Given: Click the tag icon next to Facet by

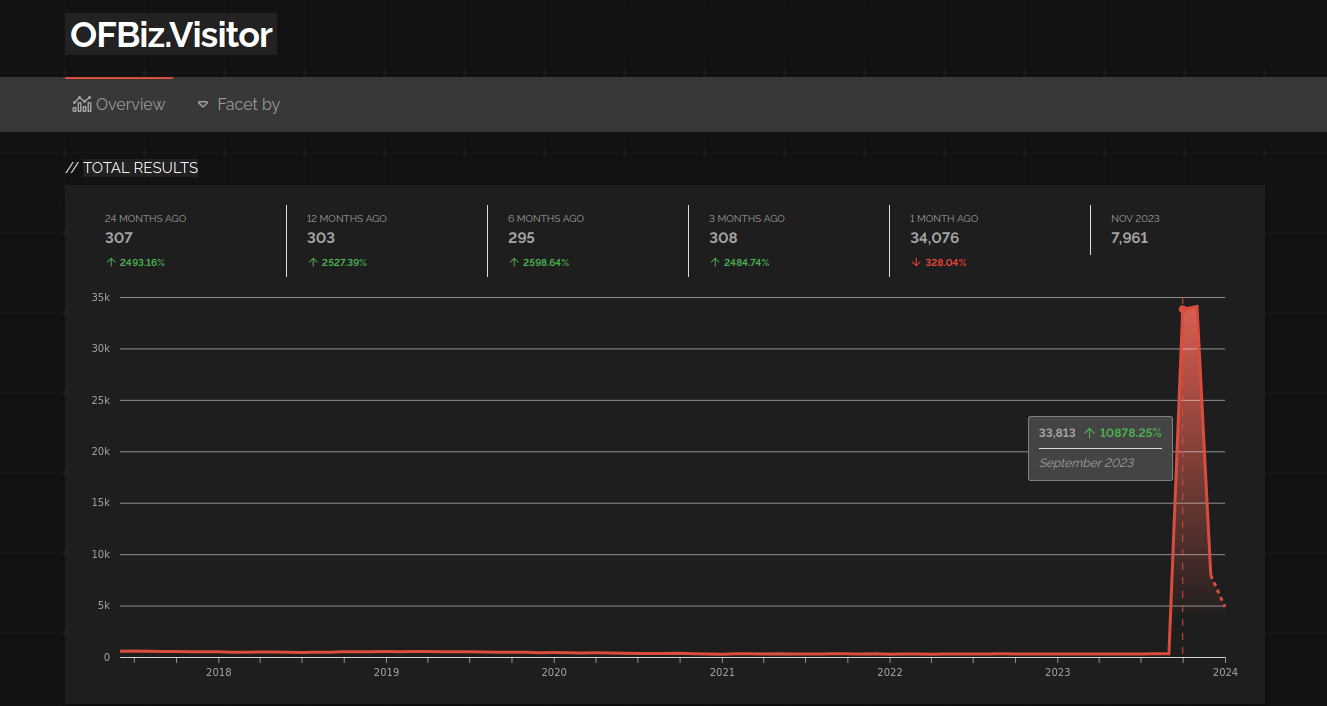Looking at the screenshot, I should coord(203,104).
